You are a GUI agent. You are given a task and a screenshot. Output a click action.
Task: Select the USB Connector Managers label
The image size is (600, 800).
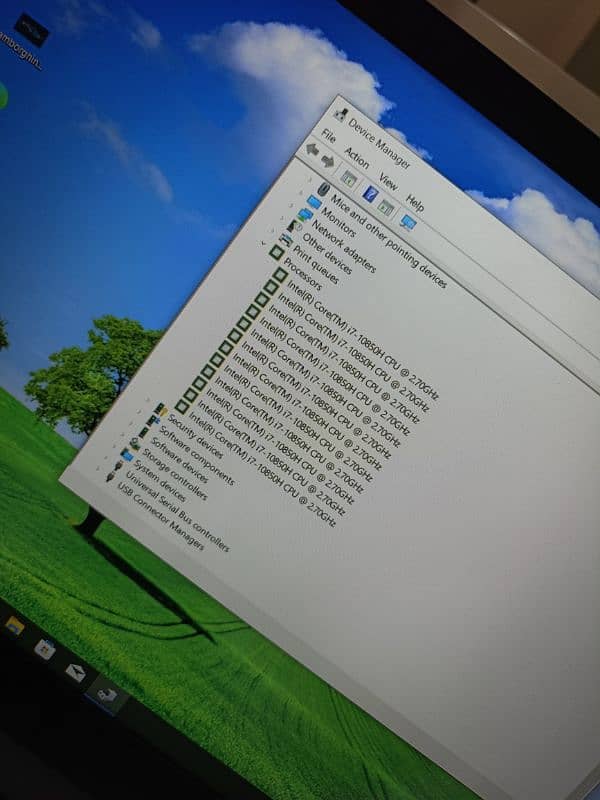(x=161, y=516)
